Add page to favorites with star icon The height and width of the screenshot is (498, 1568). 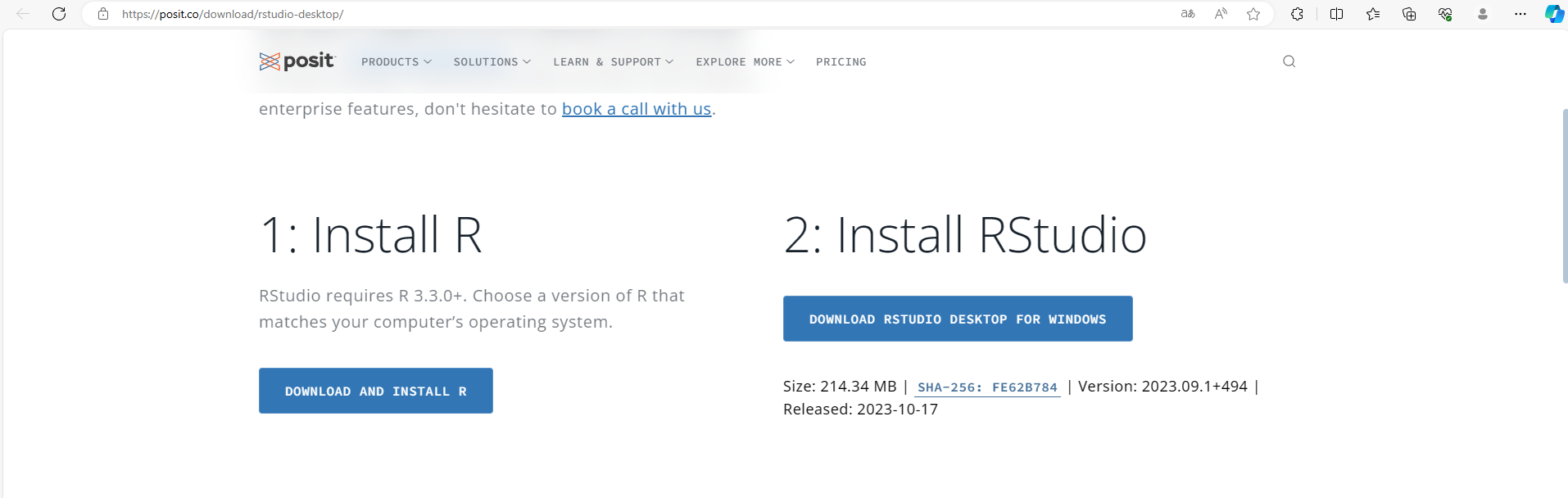coord(1253,14)
